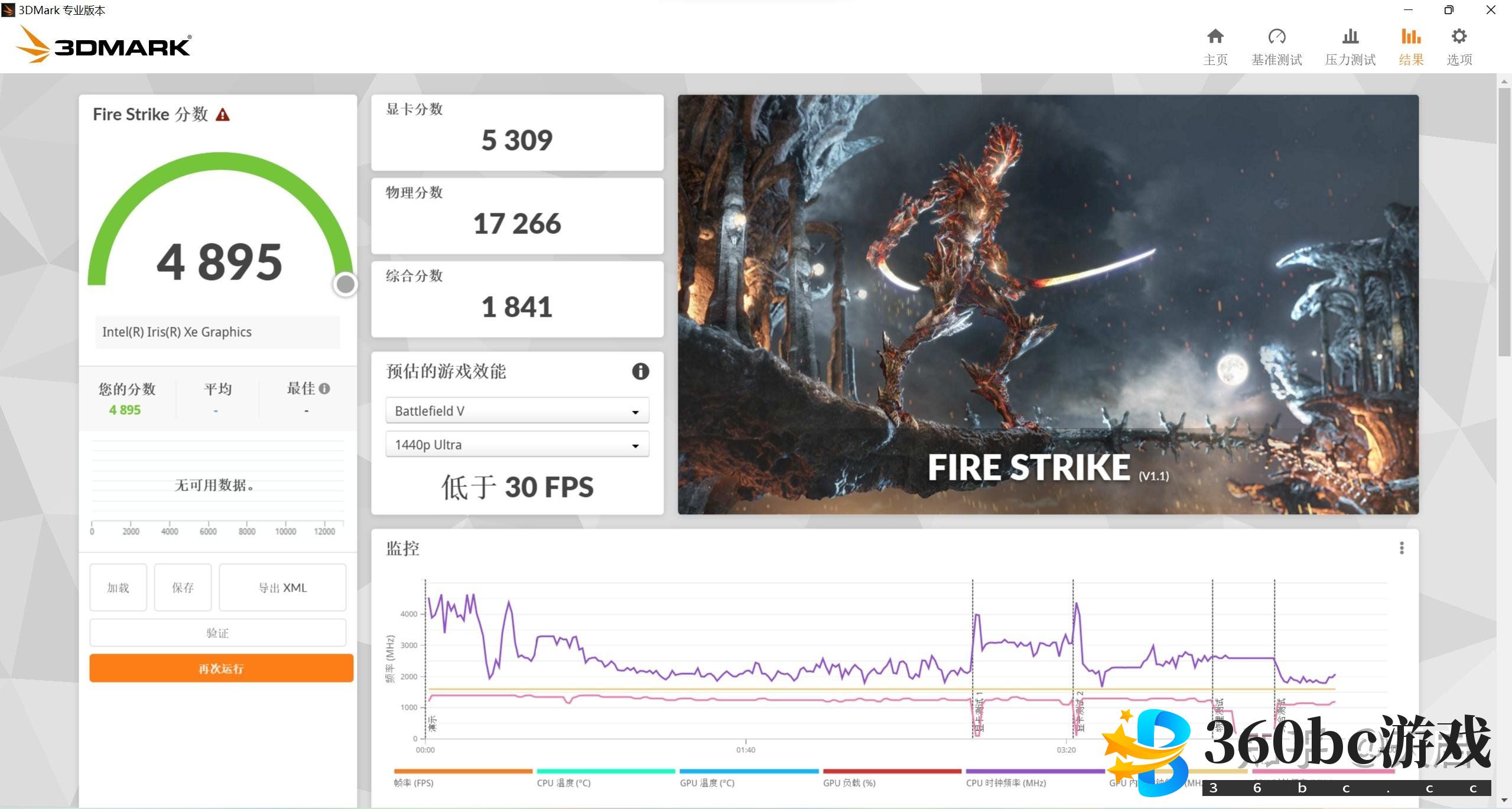Image resolution: width=1512 pixels, height=809 pixels.
Task: Toggle the CPU 温度 legend series
Action: click(x=564, y=782)
